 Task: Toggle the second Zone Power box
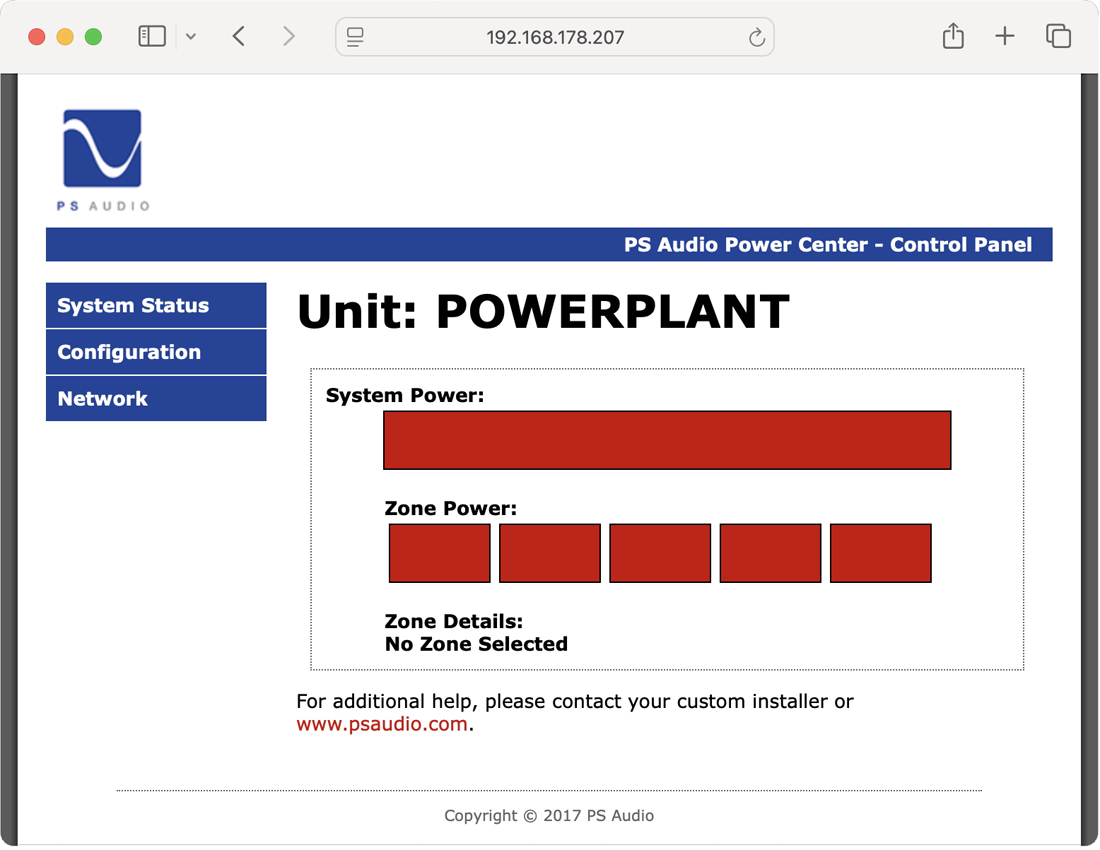(x=550, y=553)
